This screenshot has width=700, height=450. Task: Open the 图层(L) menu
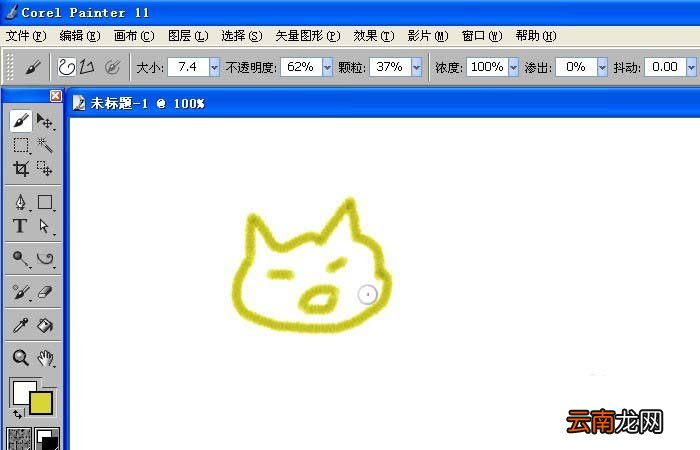pos(188,36)
